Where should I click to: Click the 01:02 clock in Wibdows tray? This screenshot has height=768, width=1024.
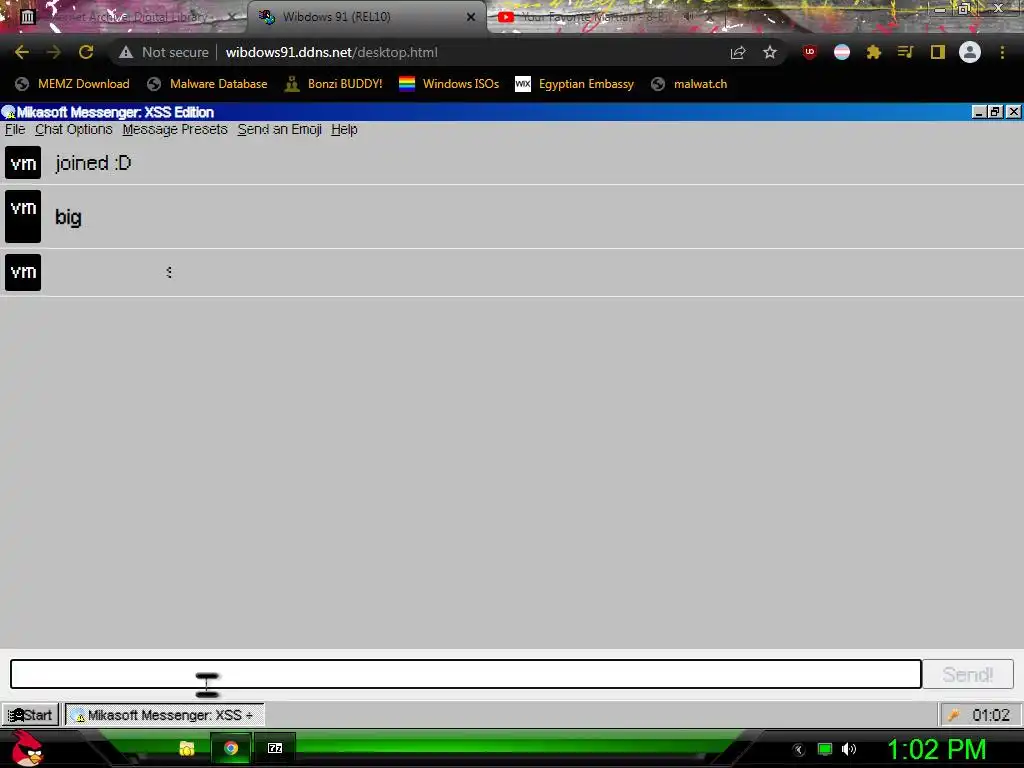991,715
